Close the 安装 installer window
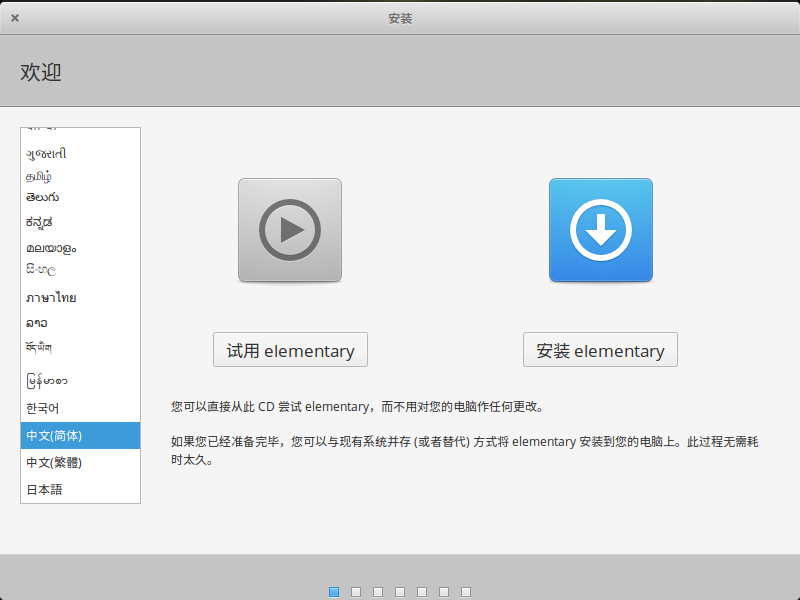 pyautogui.click(x=15, y=18)
